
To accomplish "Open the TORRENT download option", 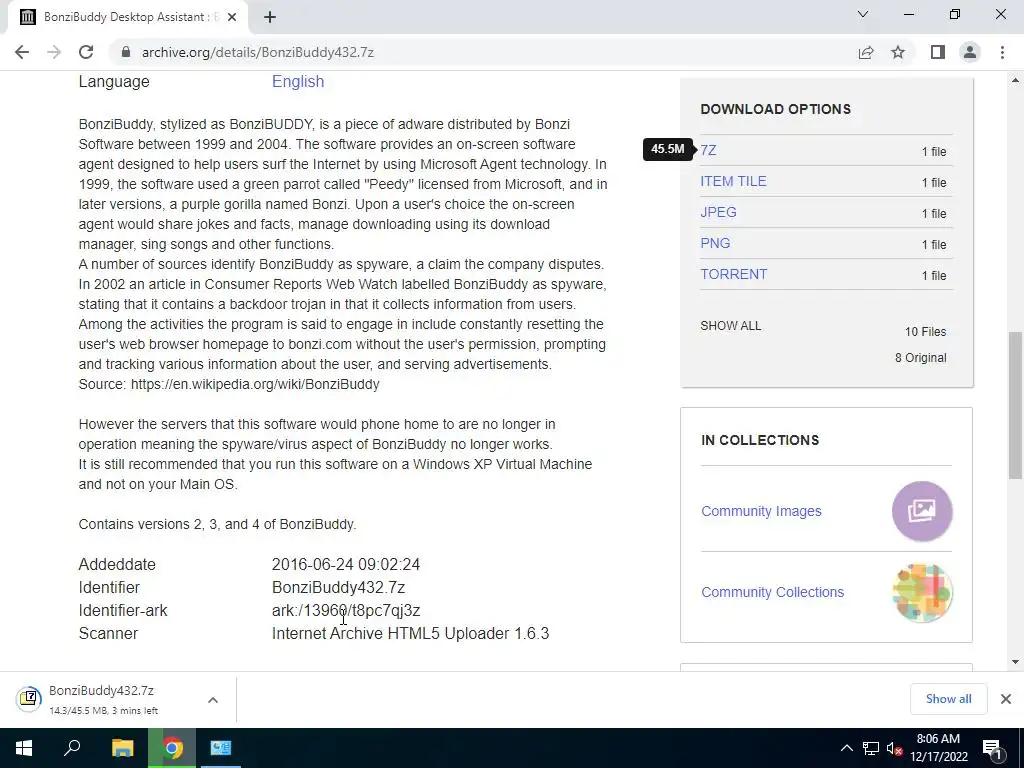I will tap(733, 274).
